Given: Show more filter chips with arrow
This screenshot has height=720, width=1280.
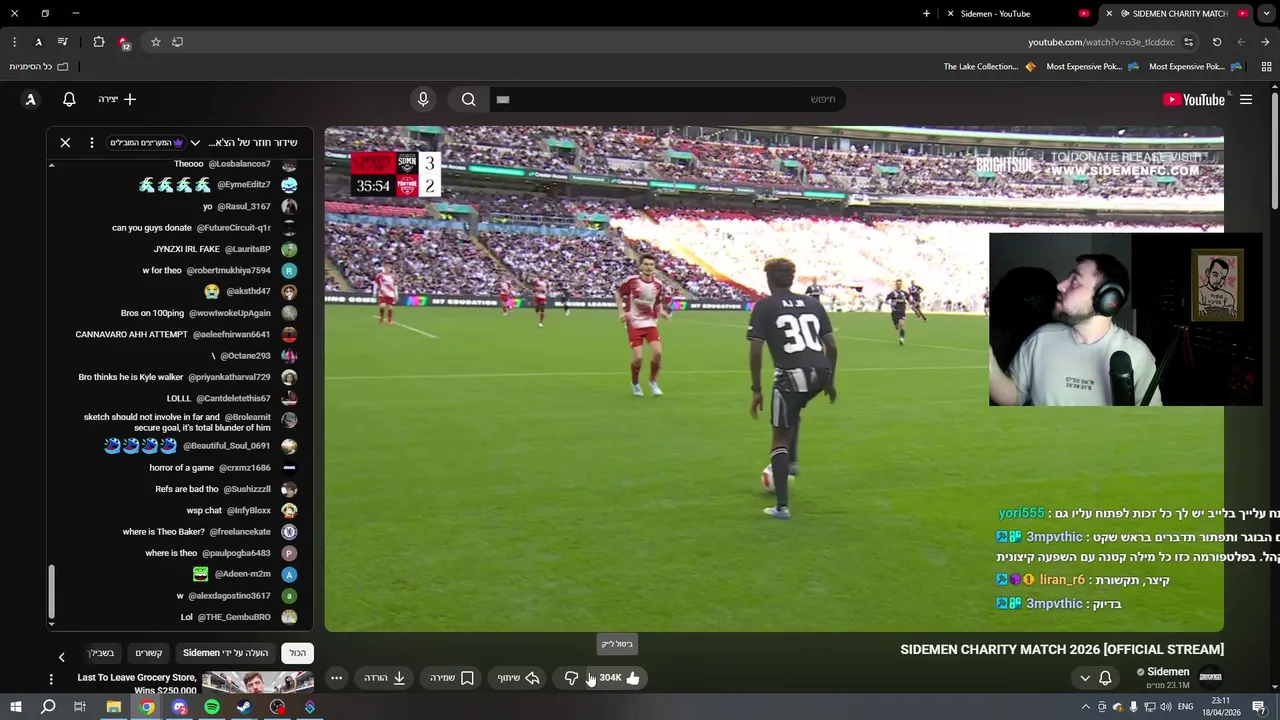Looking at the screenshot, I should (61, 657).
